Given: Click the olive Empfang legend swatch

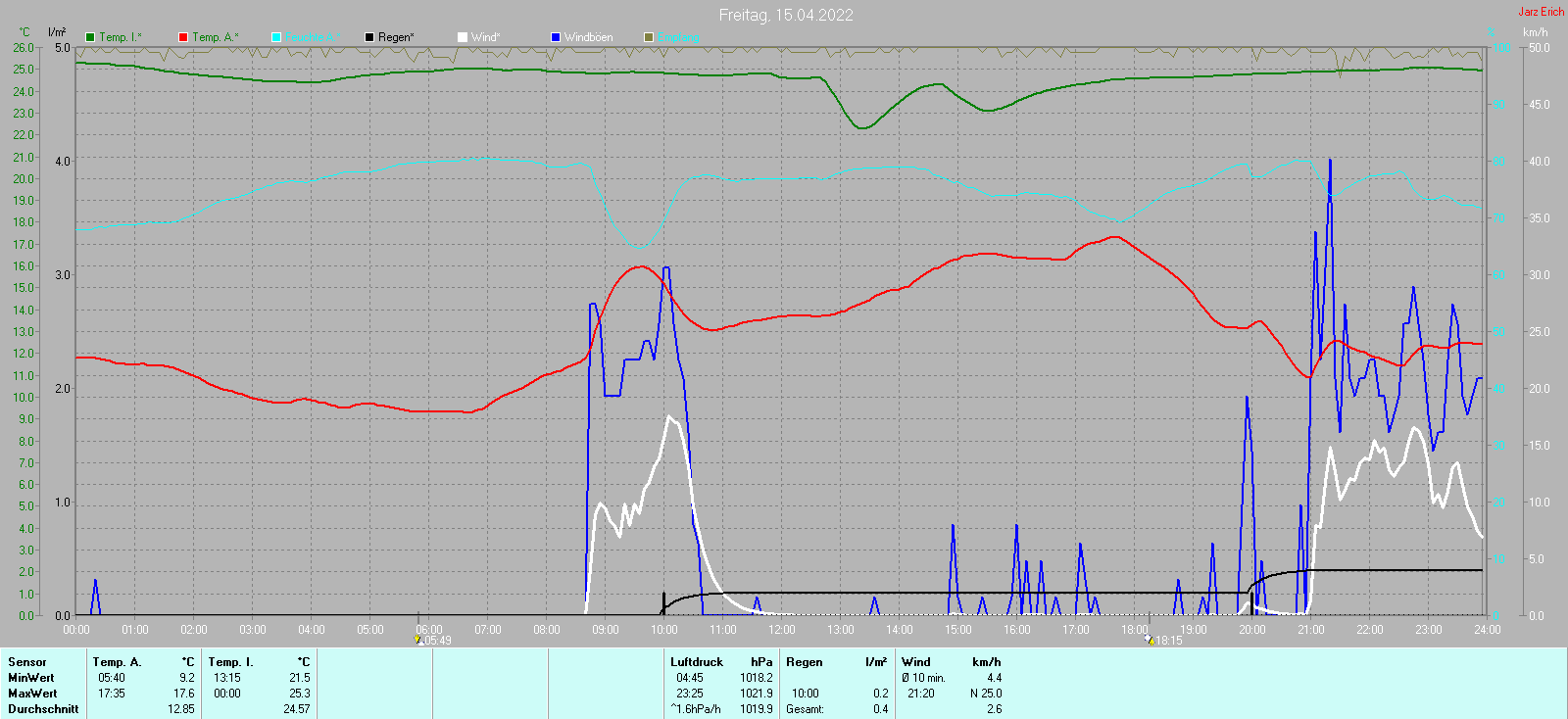Looking at the screenshot, I should coord(649,37).
